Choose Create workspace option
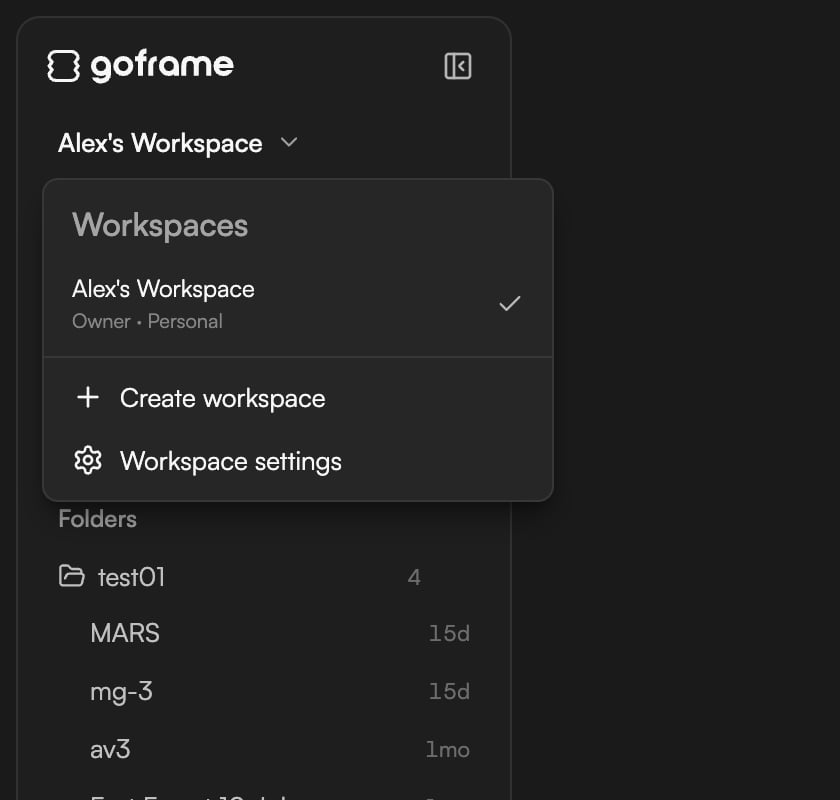The height and width of the screenshot is (800, 840). (x=298, y=398)
